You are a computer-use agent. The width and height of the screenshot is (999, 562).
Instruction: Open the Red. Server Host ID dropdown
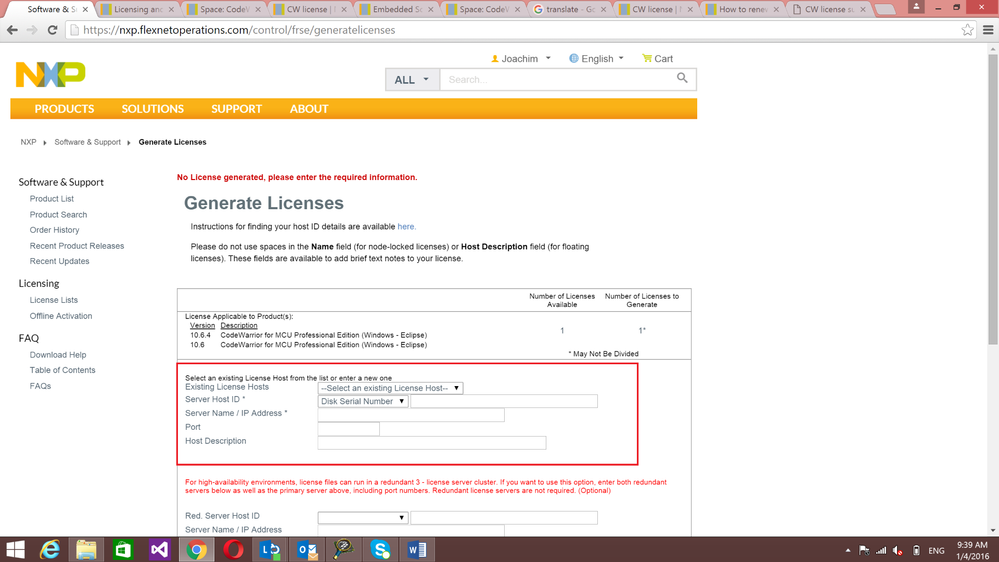(x=363, y=517)
